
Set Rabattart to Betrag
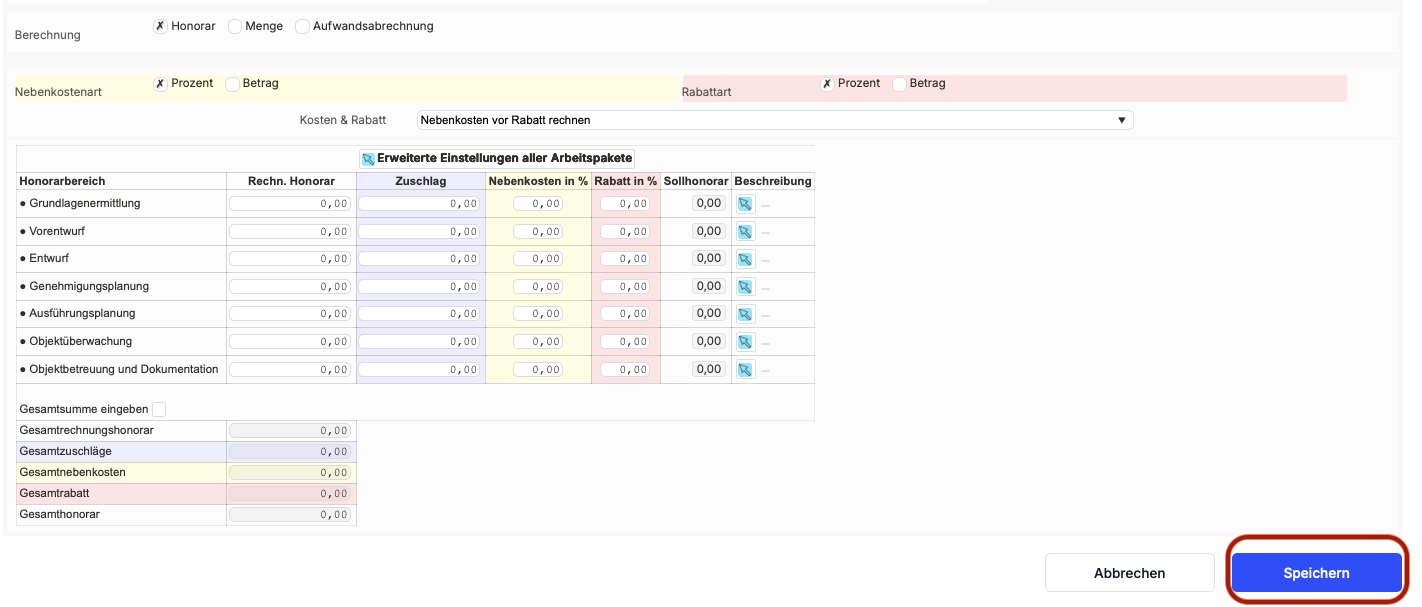899,84
